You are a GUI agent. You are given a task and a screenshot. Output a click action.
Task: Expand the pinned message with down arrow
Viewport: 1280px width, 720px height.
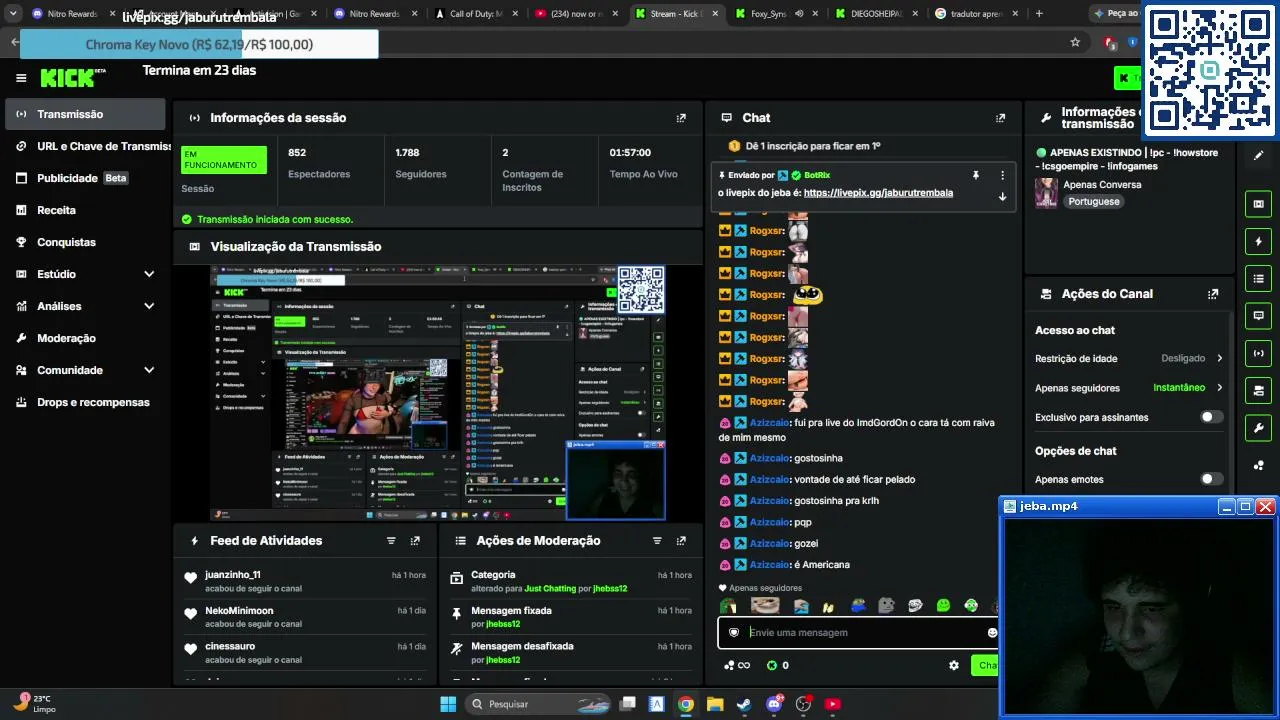point(1002,197)
